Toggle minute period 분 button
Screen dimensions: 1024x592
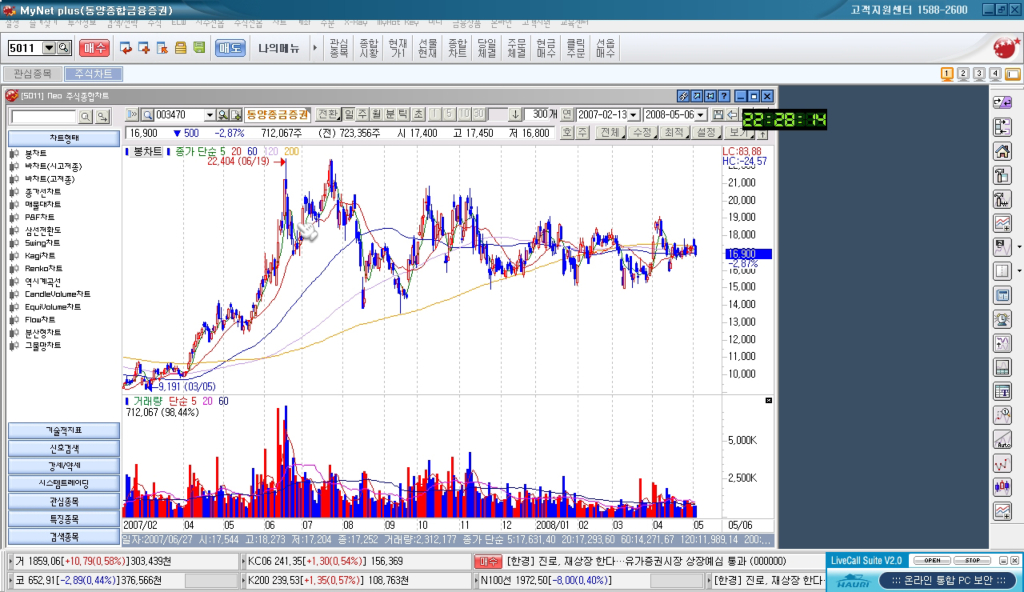390,114
